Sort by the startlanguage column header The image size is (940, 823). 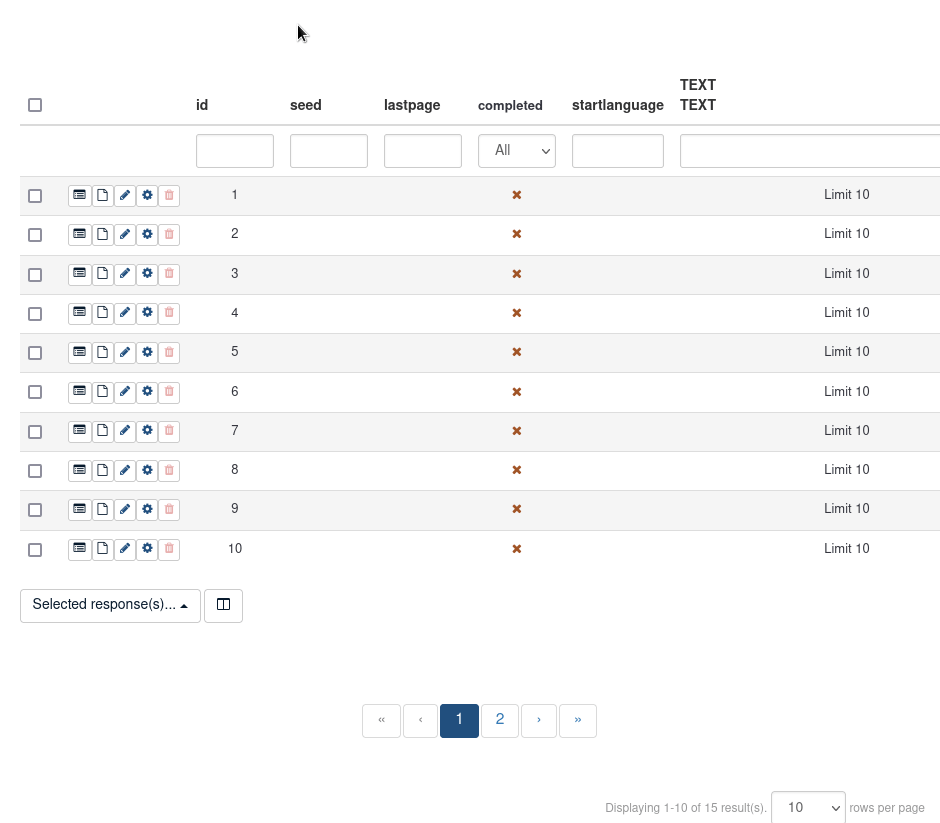coord(617,105)
